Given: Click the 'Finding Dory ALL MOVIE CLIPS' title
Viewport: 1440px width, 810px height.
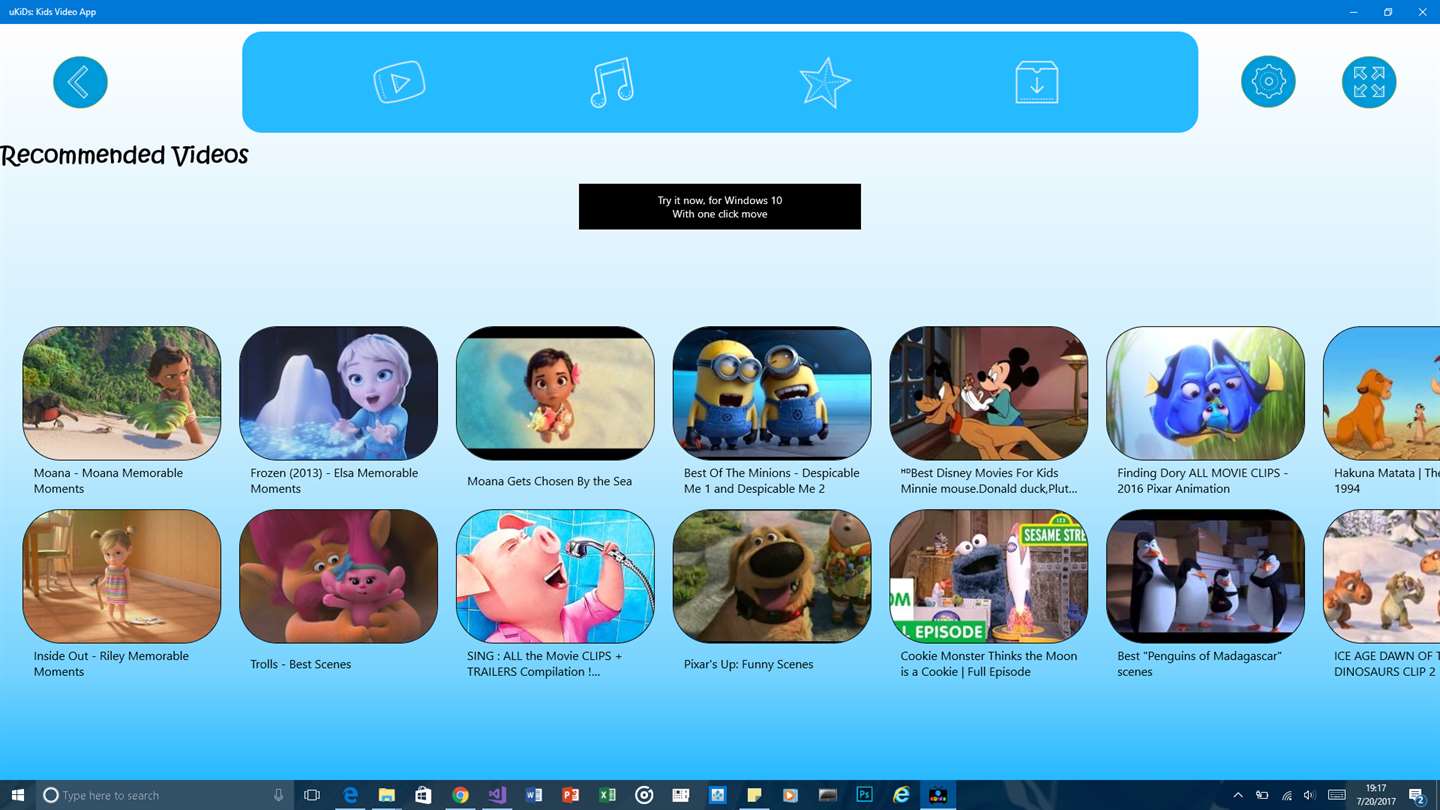Looking at the screenshot, I should click(1202, 481).
